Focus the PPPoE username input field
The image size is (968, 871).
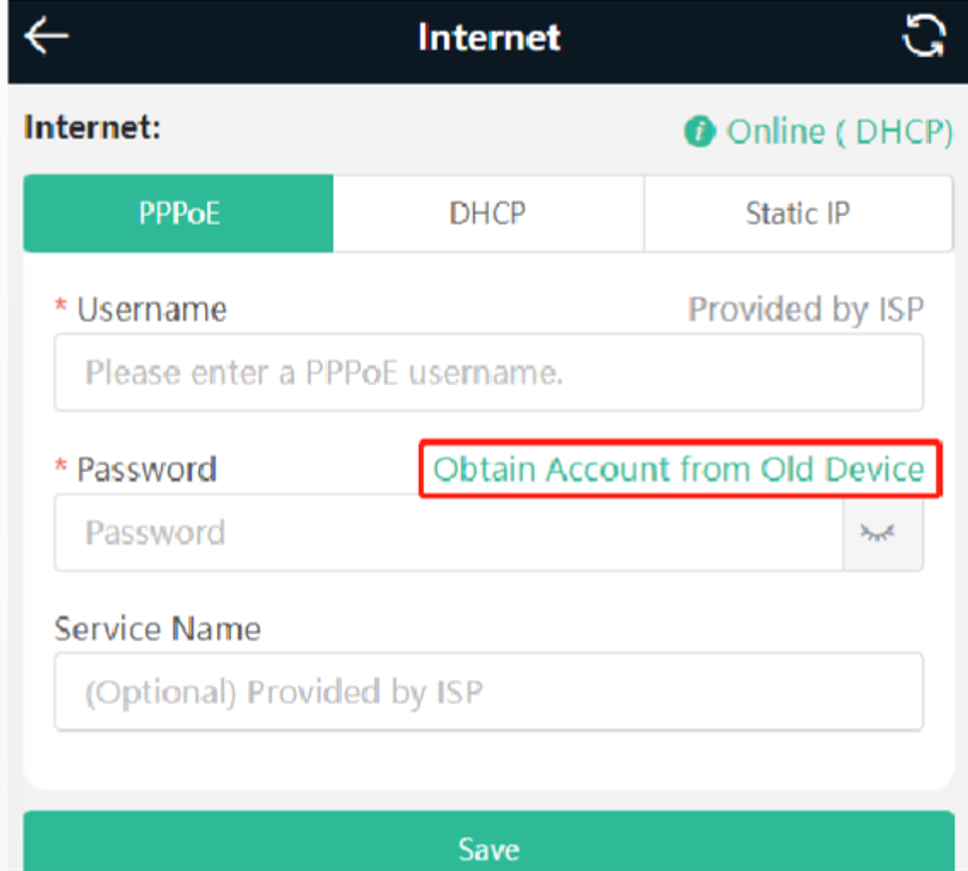489,372
